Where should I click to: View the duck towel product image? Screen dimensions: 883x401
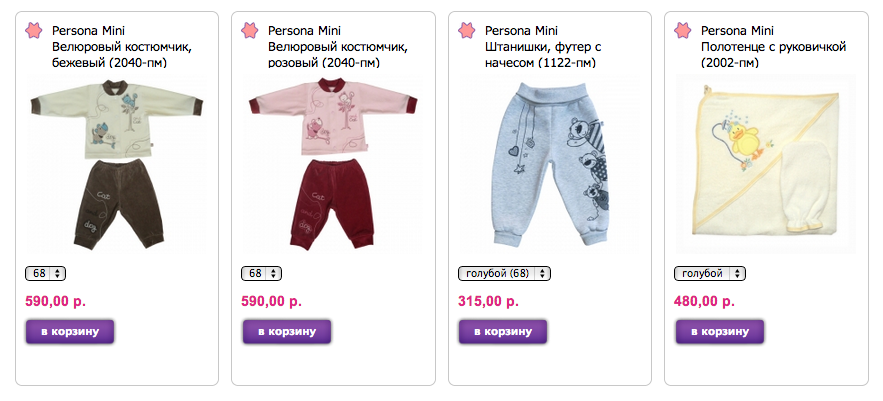pyautogui.click(x=765, y=164)
